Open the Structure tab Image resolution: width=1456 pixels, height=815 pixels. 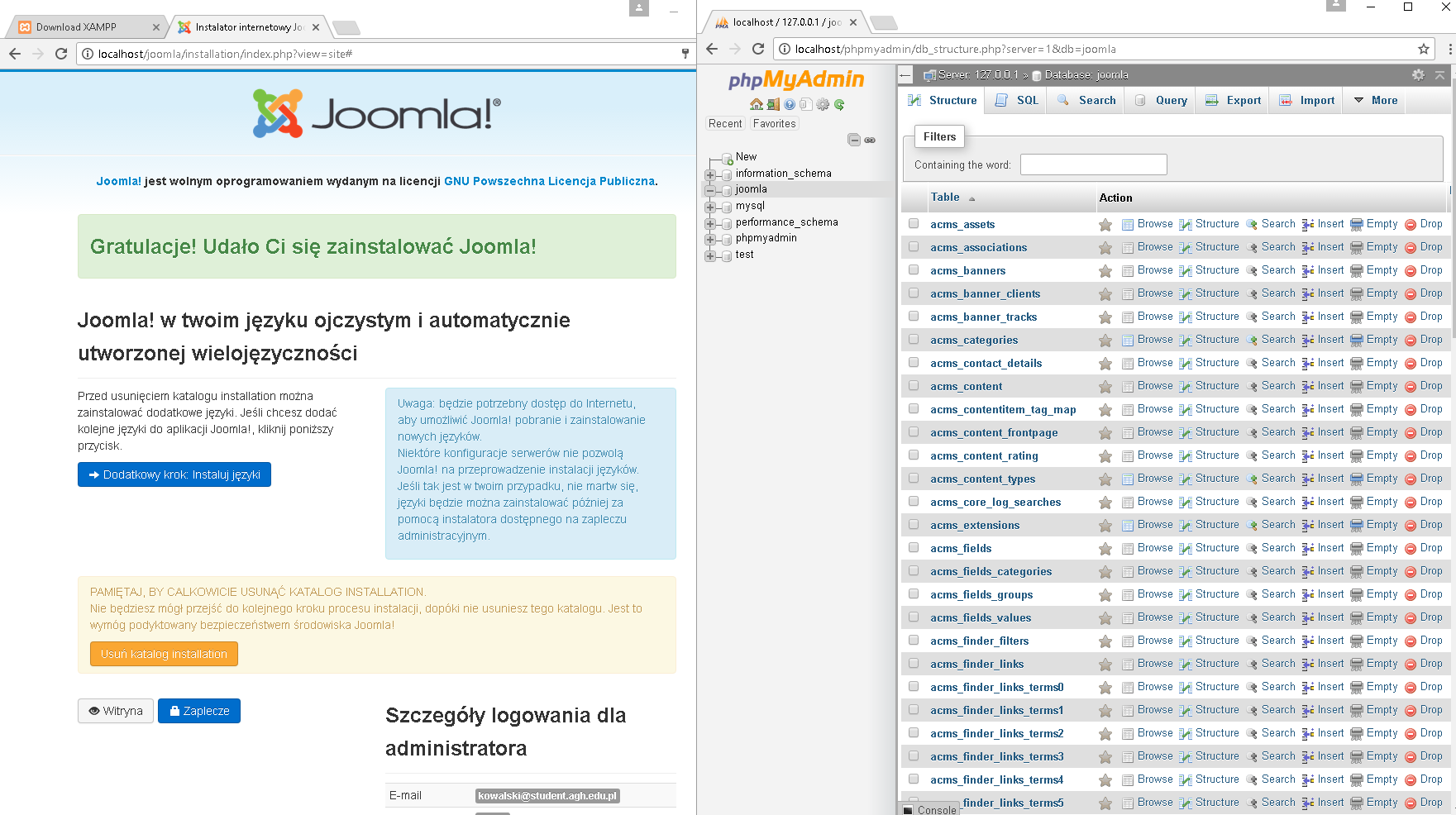[x=943, y=100]
